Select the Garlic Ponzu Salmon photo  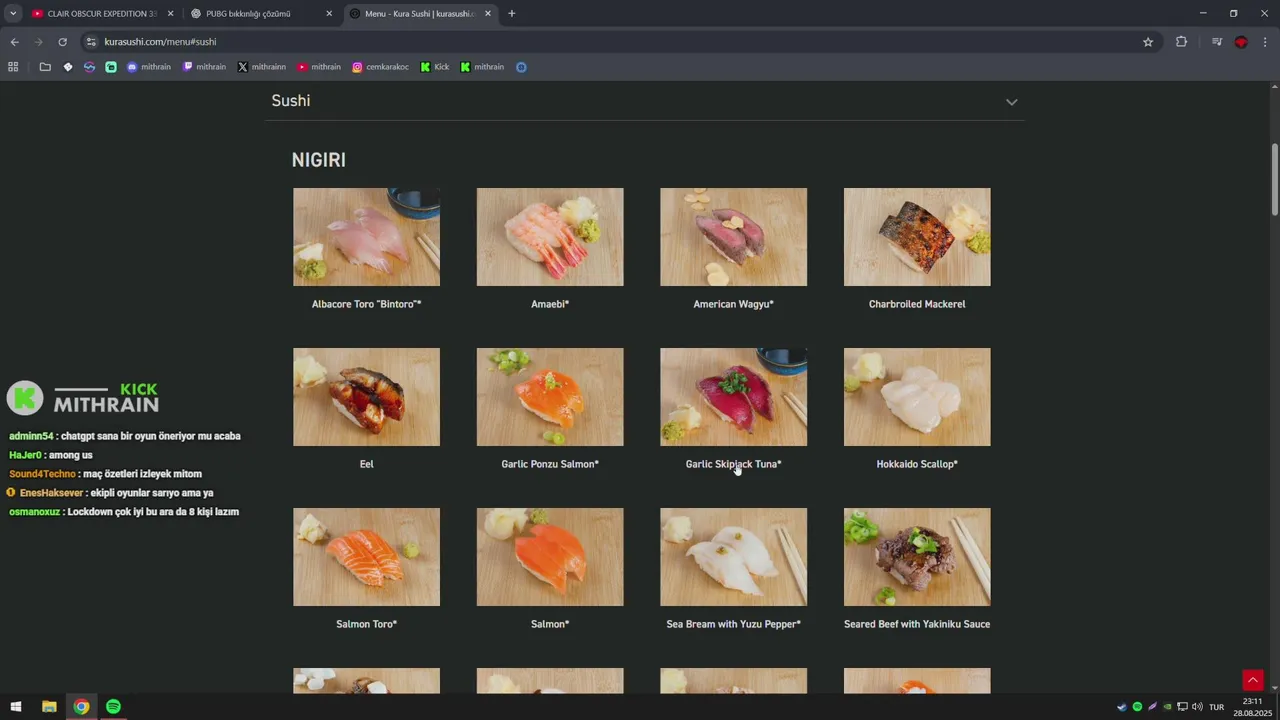550,397
